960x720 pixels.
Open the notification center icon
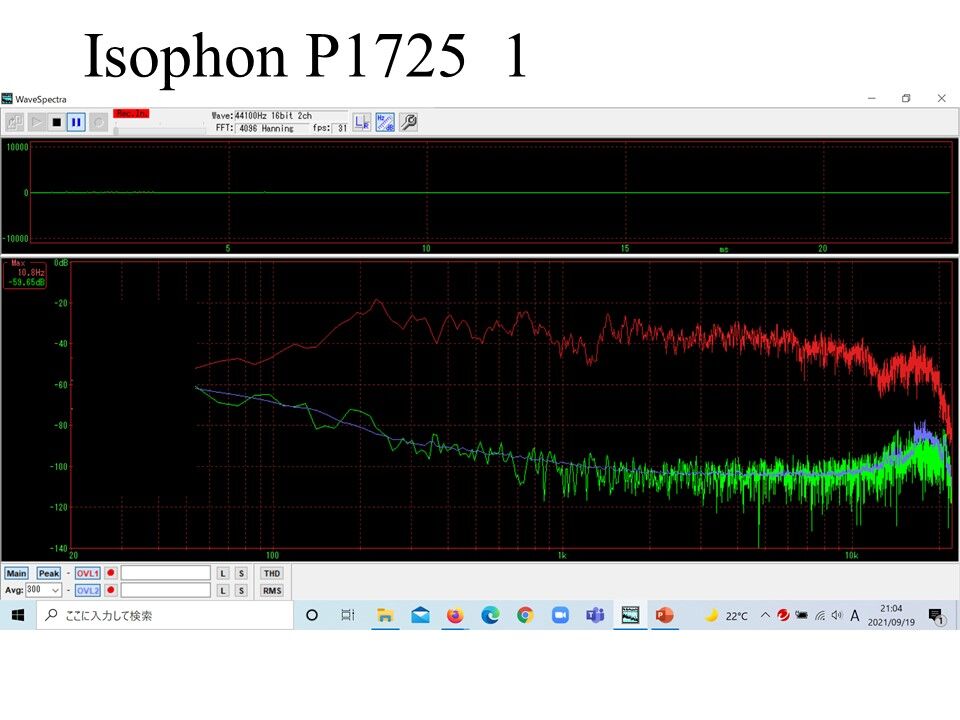(937, 616)
